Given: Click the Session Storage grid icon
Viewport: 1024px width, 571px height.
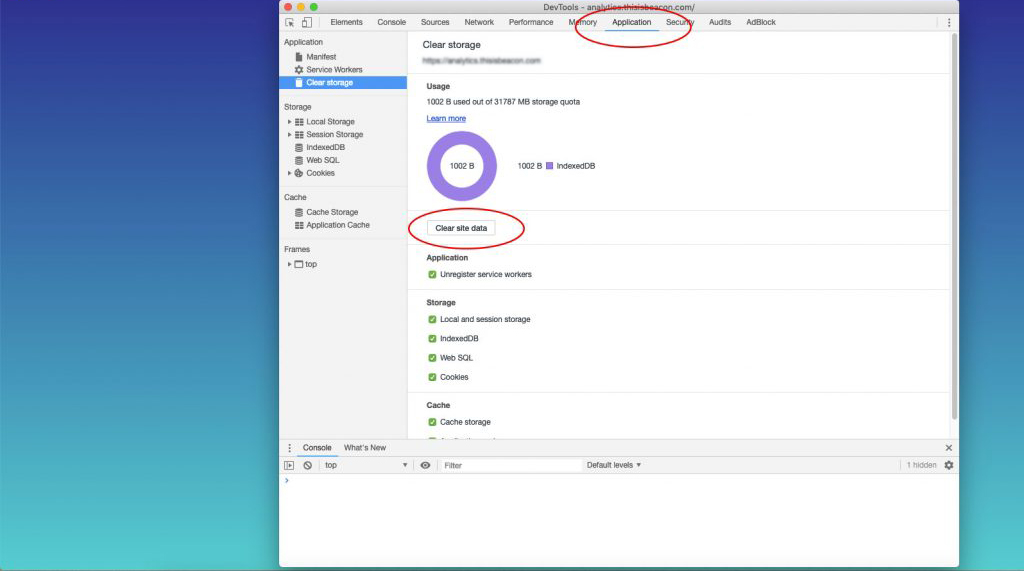Looking at the screenshot, I should [299, 135].
